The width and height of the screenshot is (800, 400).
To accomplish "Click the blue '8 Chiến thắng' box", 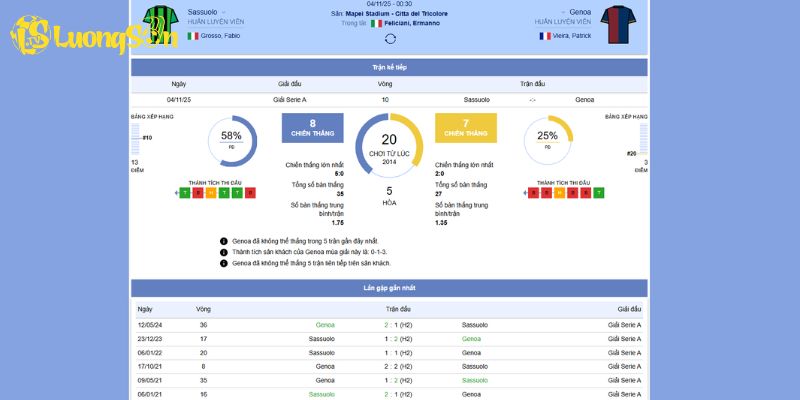I will click(312, 127).
